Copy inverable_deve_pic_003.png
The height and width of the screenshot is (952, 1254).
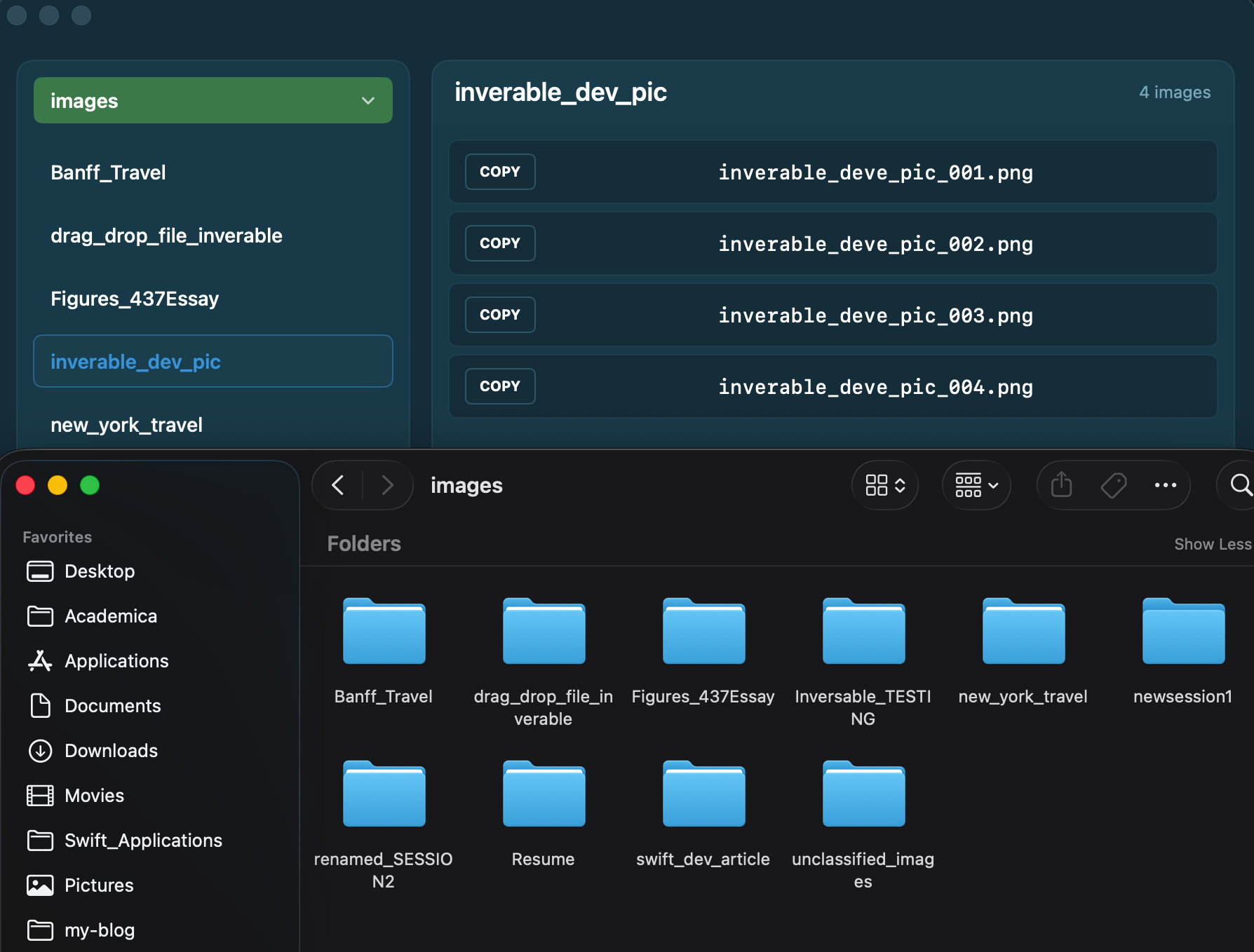pos(500,315)
